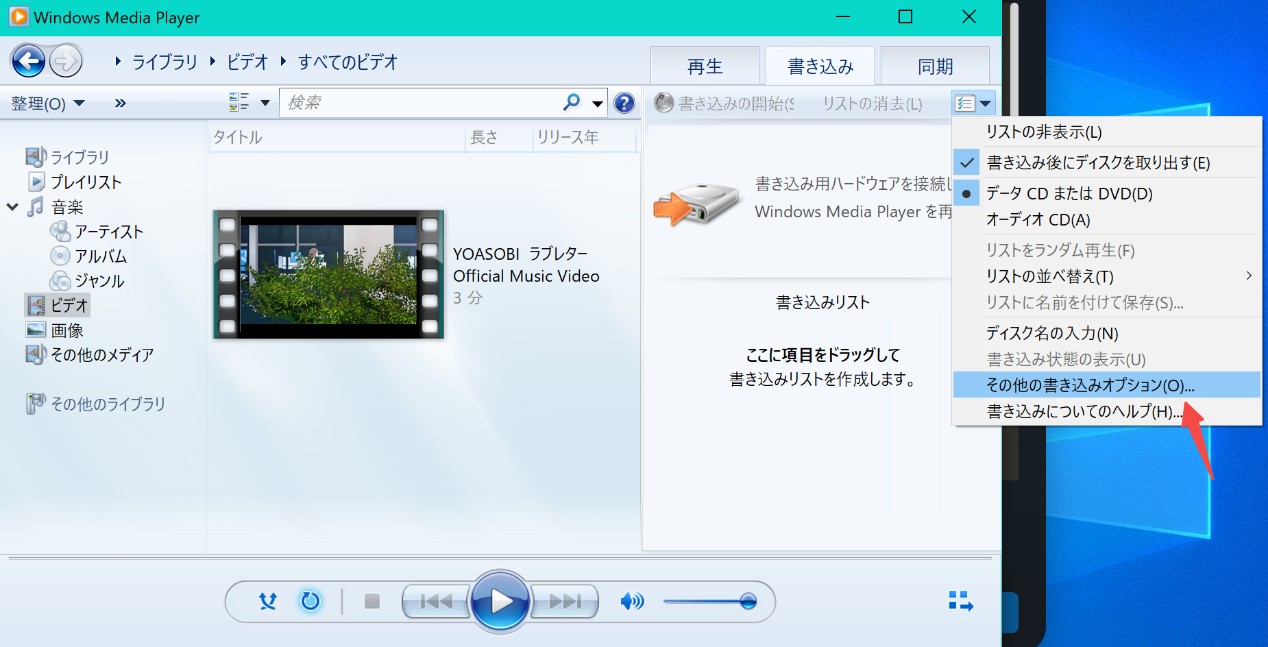Skip to the previous track
1268x647 pixels.
point(435,601)
